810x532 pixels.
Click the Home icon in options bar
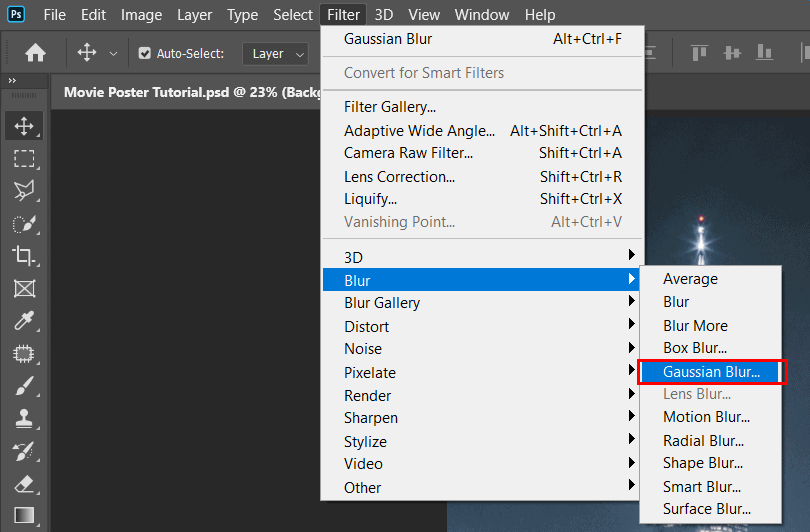pyautogui.click(x=35, y=53)
